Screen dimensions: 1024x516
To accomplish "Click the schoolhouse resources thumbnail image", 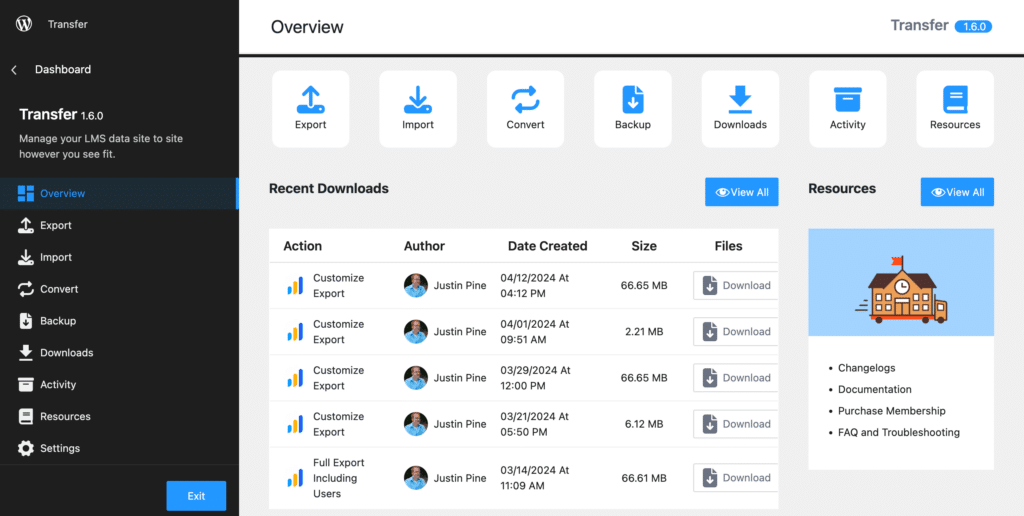I will [x=901, y=282].
